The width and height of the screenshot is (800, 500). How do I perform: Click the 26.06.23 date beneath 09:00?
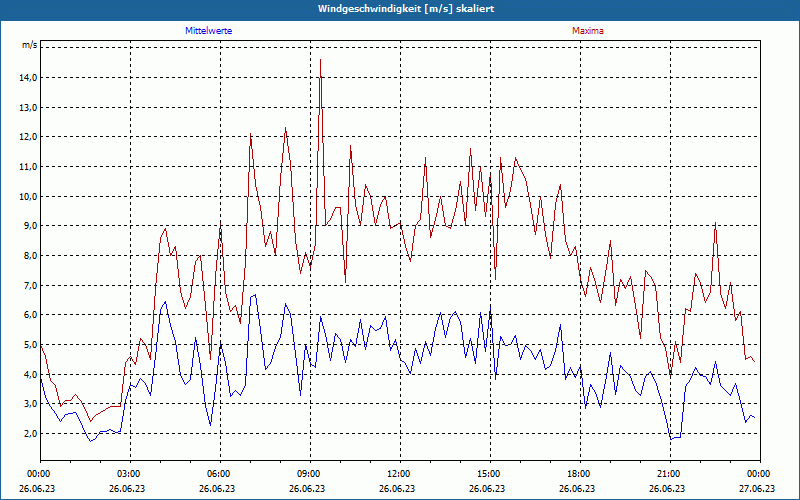point(307,488)
